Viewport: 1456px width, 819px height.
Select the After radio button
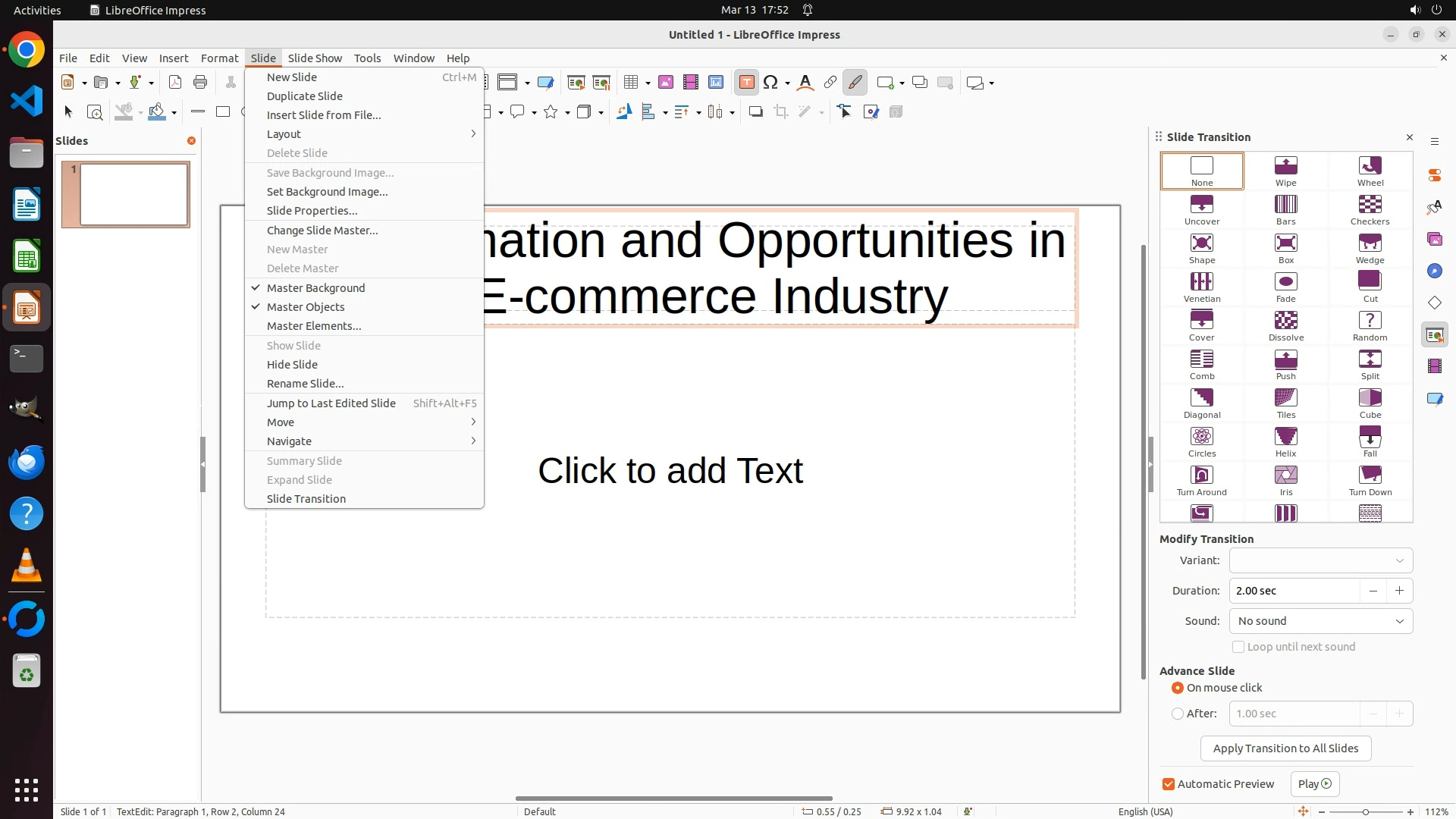pos(1178,714)
